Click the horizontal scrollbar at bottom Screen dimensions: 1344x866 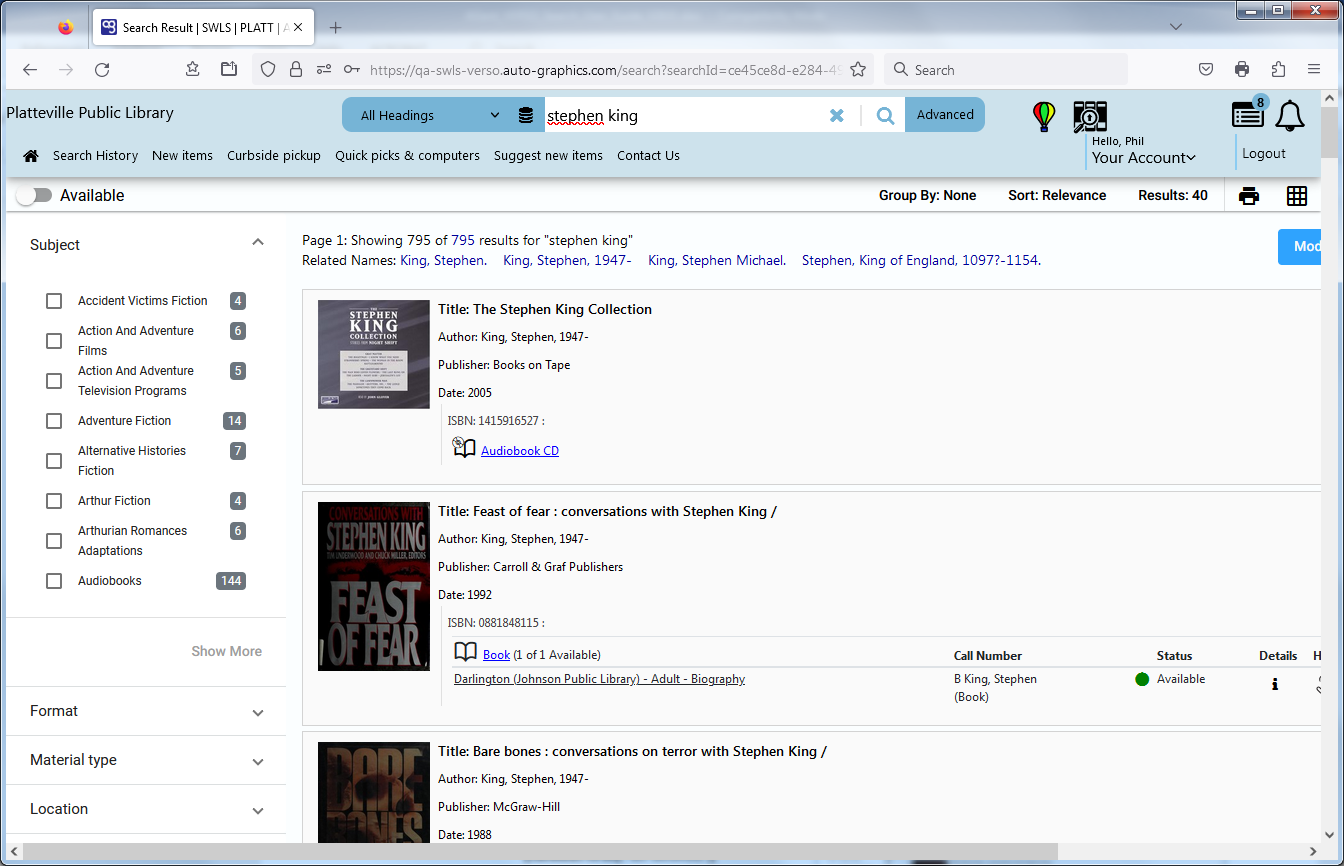point(540,852)
